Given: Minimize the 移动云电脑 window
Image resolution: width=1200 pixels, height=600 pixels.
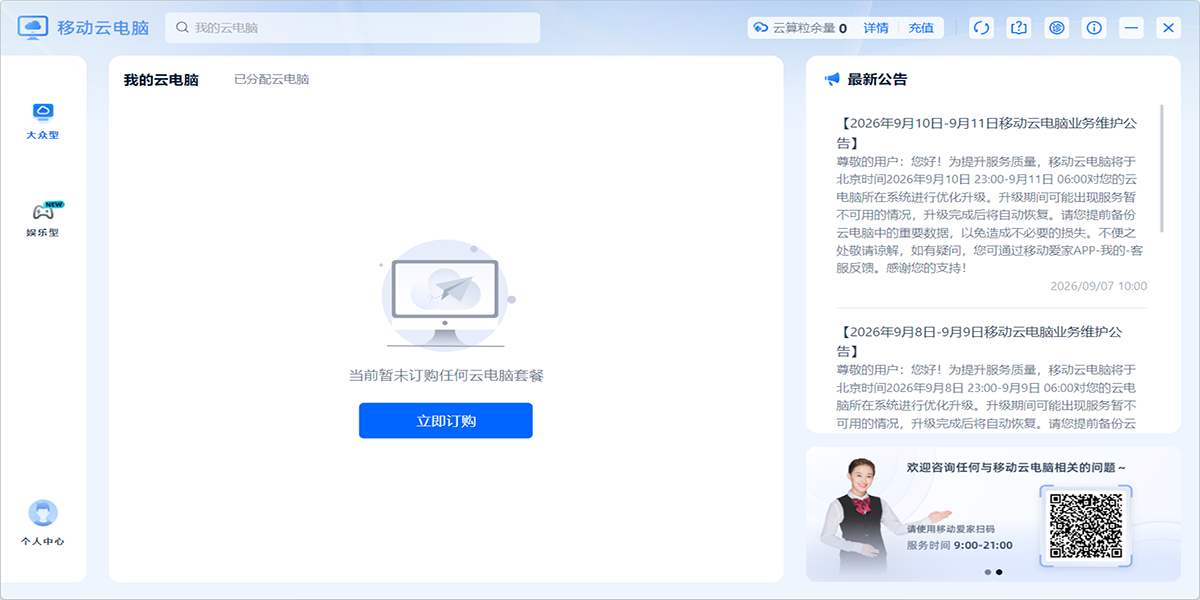Looking at the screenshot, I should point(1131,28).
